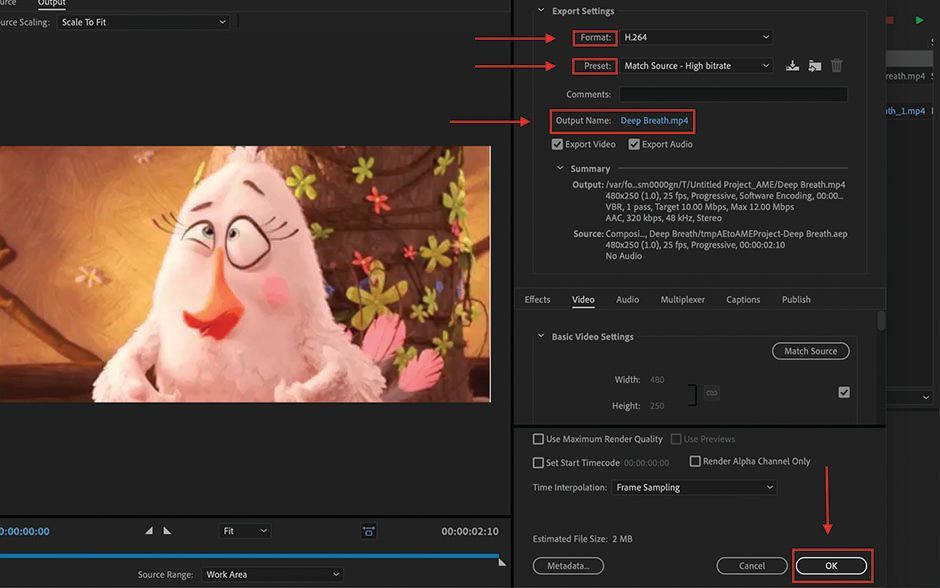Viewport: 940px width, 588px height.
Task: Confirm export by clicking OK
Action: pyautogui.click(x=830, y=565)
